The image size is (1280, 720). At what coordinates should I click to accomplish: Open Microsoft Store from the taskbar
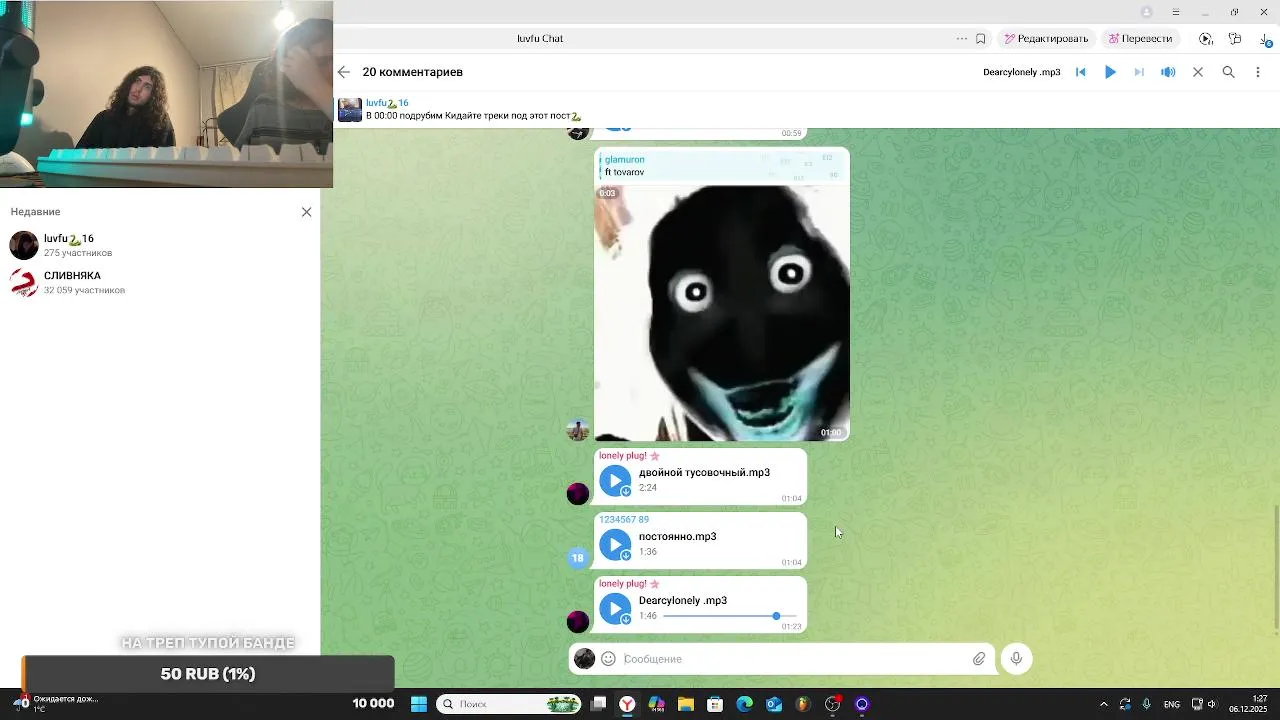pos(715,704)
